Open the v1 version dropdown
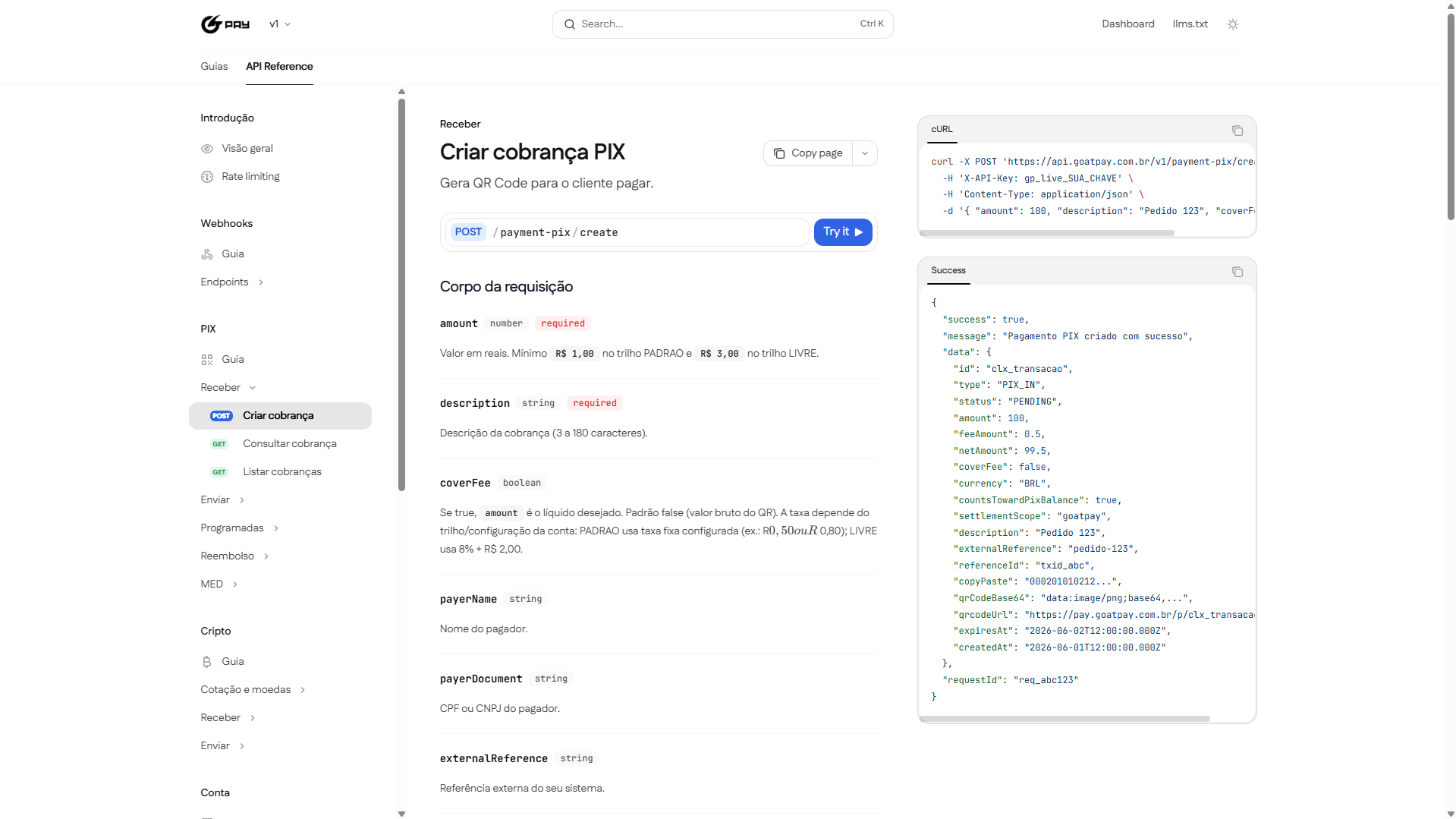This screenshot has width=1456, height=819. pyautogui.click(x=280, y=24)
